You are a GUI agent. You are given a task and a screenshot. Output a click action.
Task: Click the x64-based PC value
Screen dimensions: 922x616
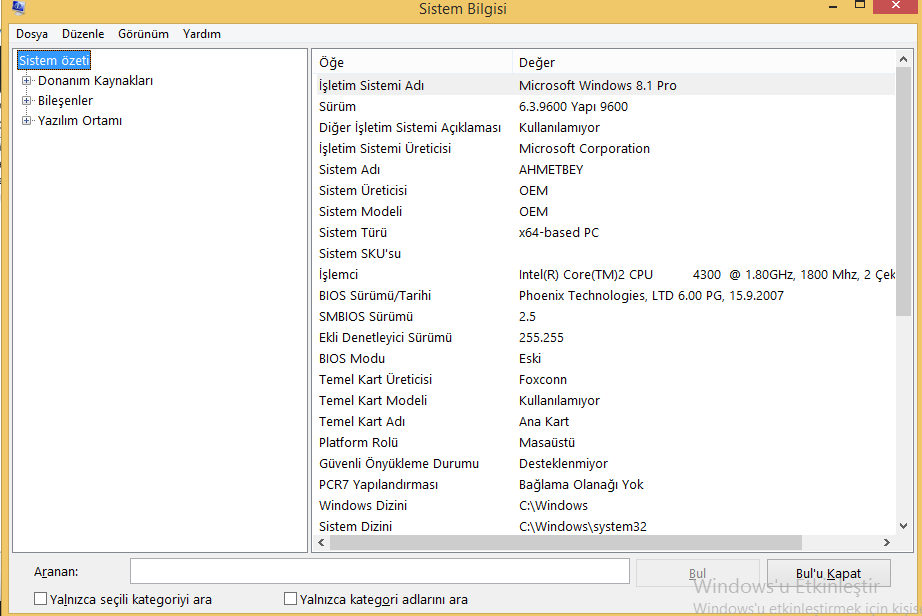point(559,233)
